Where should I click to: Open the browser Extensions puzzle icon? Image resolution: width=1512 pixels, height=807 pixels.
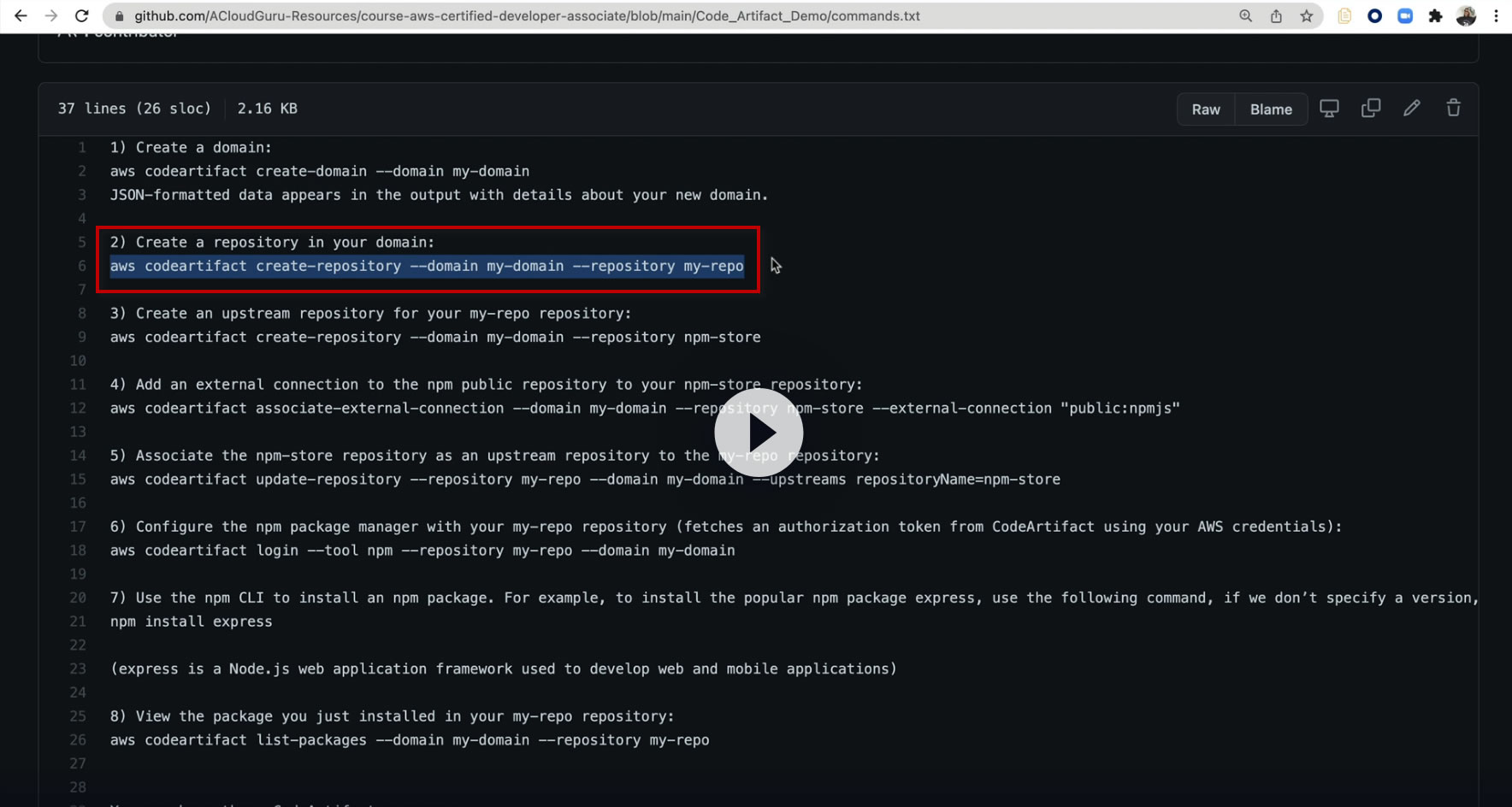tap(1436, 15)
